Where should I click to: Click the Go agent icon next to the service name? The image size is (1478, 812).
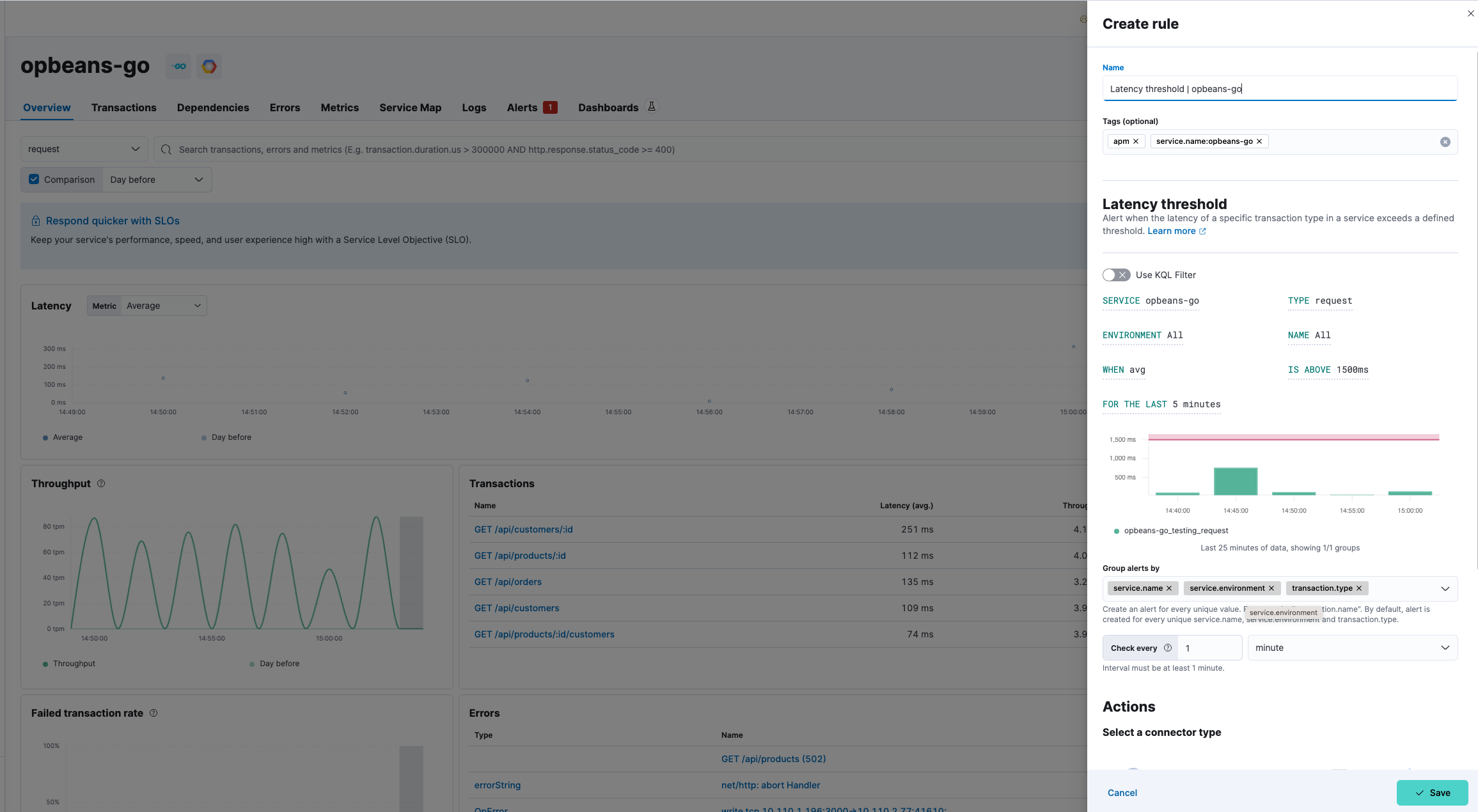(x=178, y=66)
